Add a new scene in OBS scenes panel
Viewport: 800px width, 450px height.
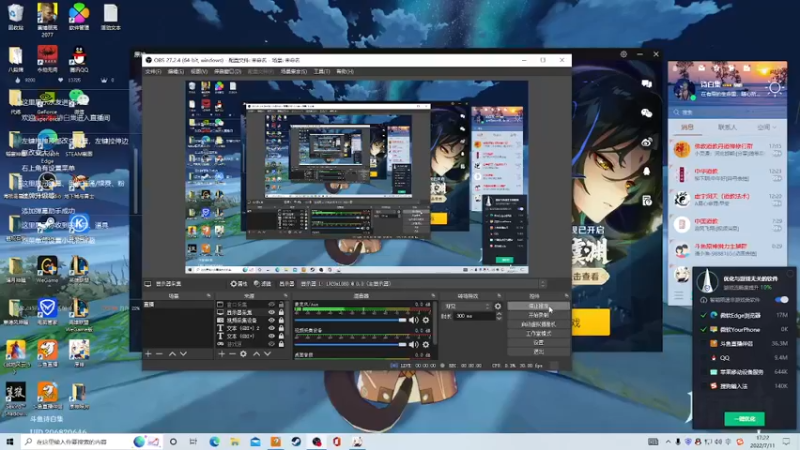click(148, 354)
